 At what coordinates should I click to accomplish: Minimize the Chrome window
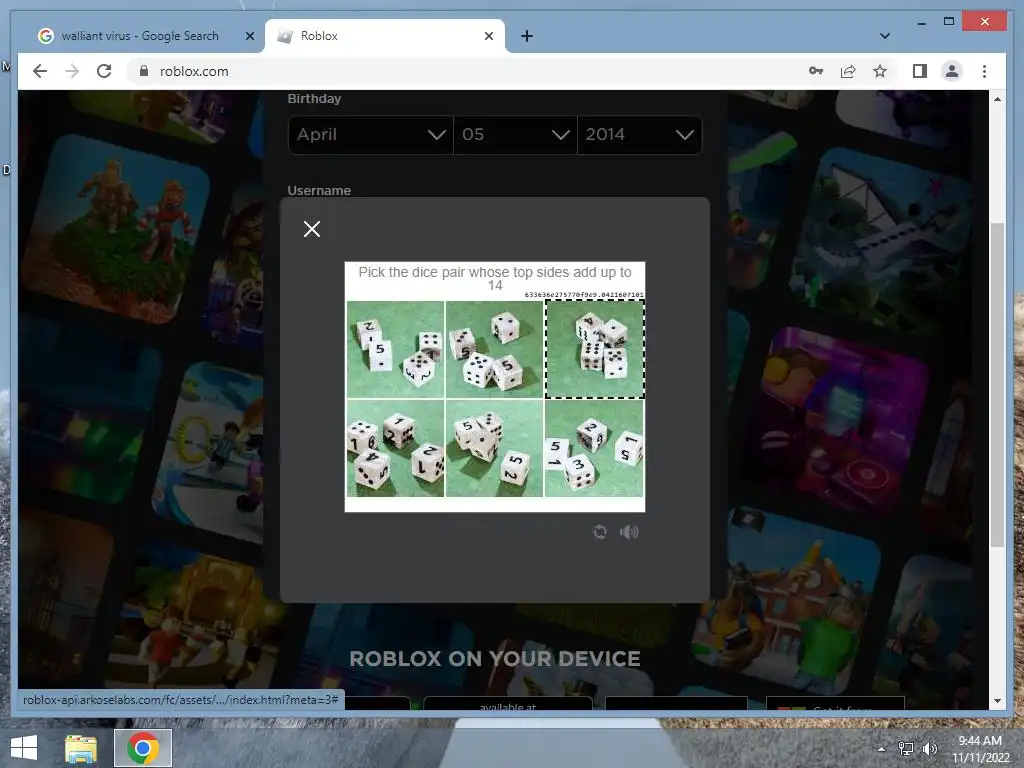point(921,22)
